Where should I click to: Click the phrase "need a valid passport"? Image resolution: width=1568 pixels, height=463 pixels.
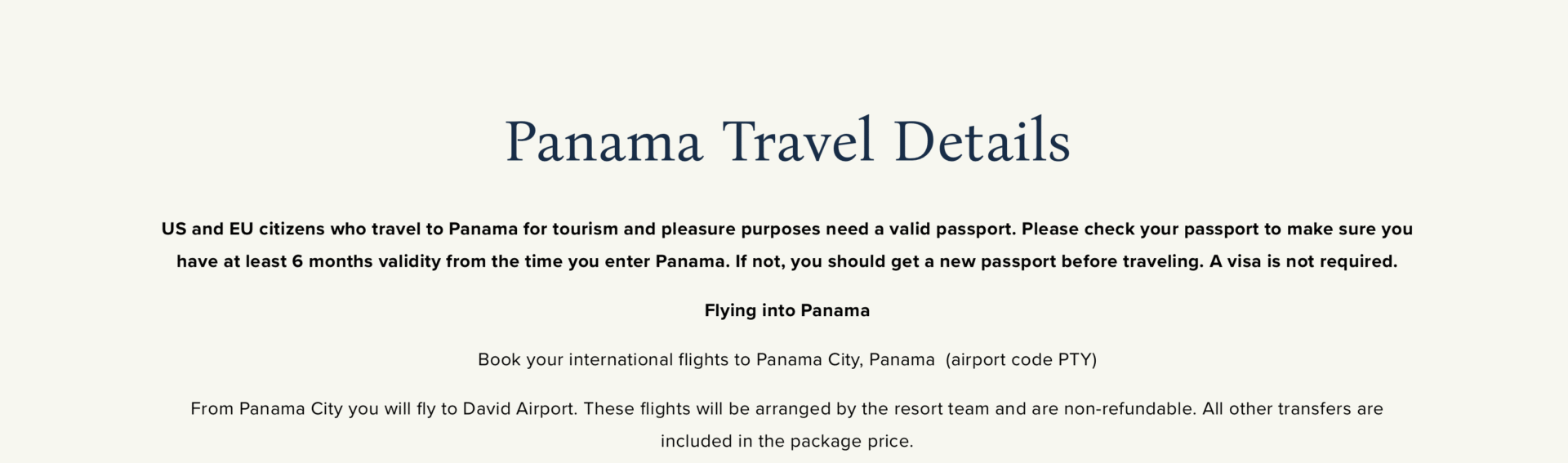920,229
